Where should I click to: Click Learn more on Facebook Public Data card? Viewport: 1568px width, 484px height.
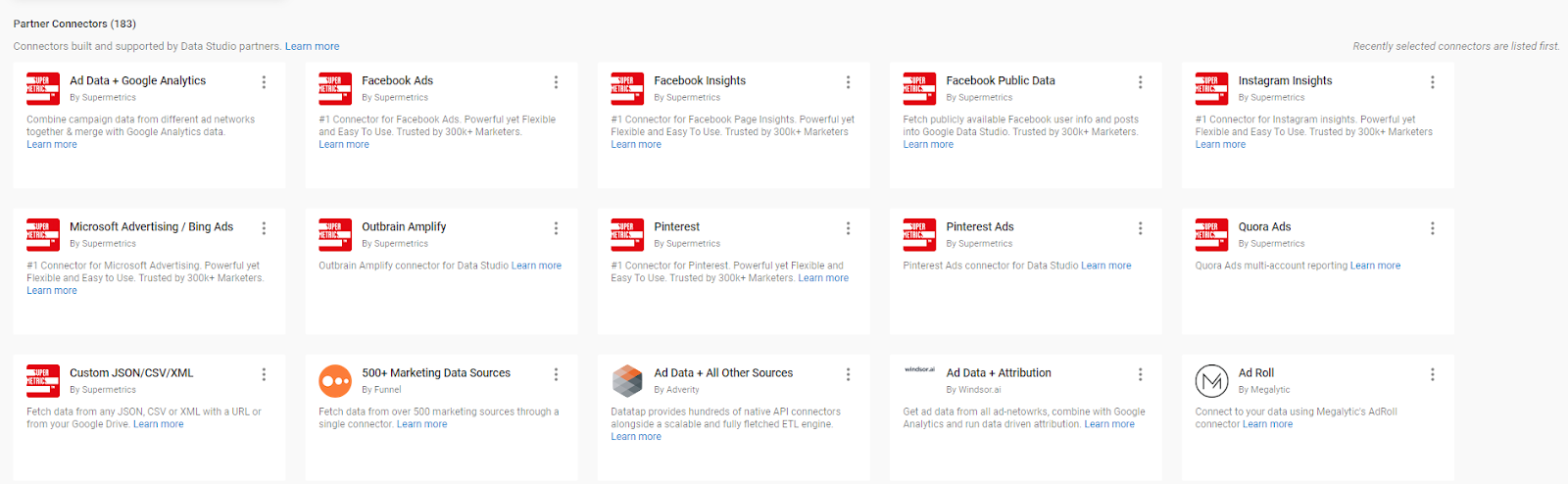[x=928, y=144]
